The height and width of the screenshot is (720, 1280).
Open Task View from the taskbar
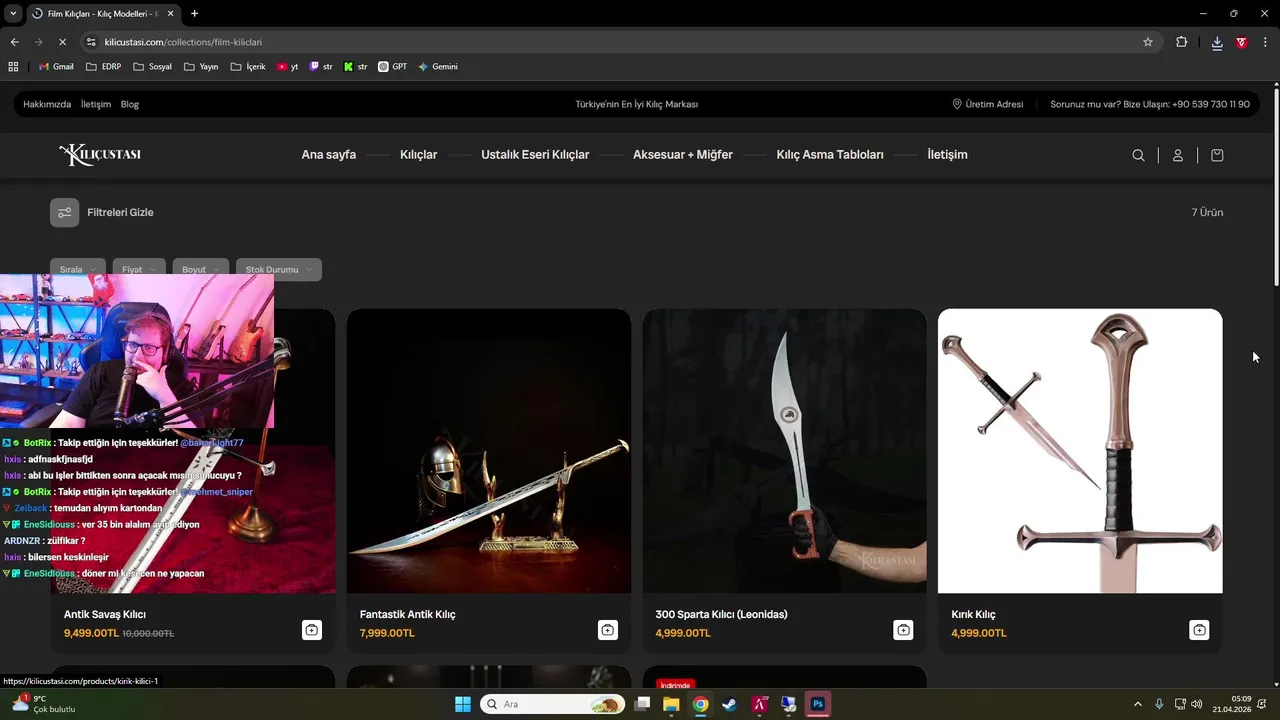tap(642, 704)
